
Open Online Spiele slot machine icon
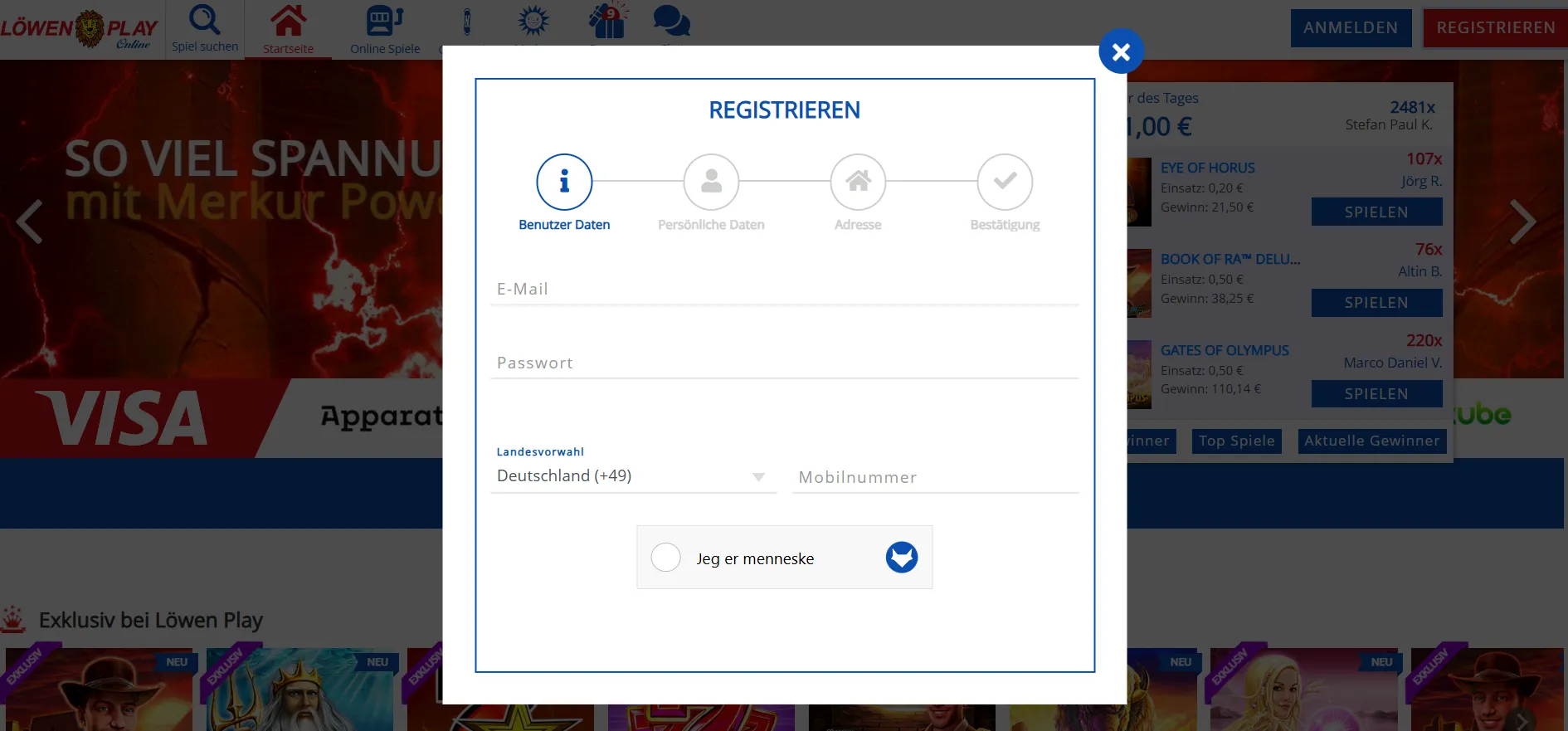click(384, 22)
